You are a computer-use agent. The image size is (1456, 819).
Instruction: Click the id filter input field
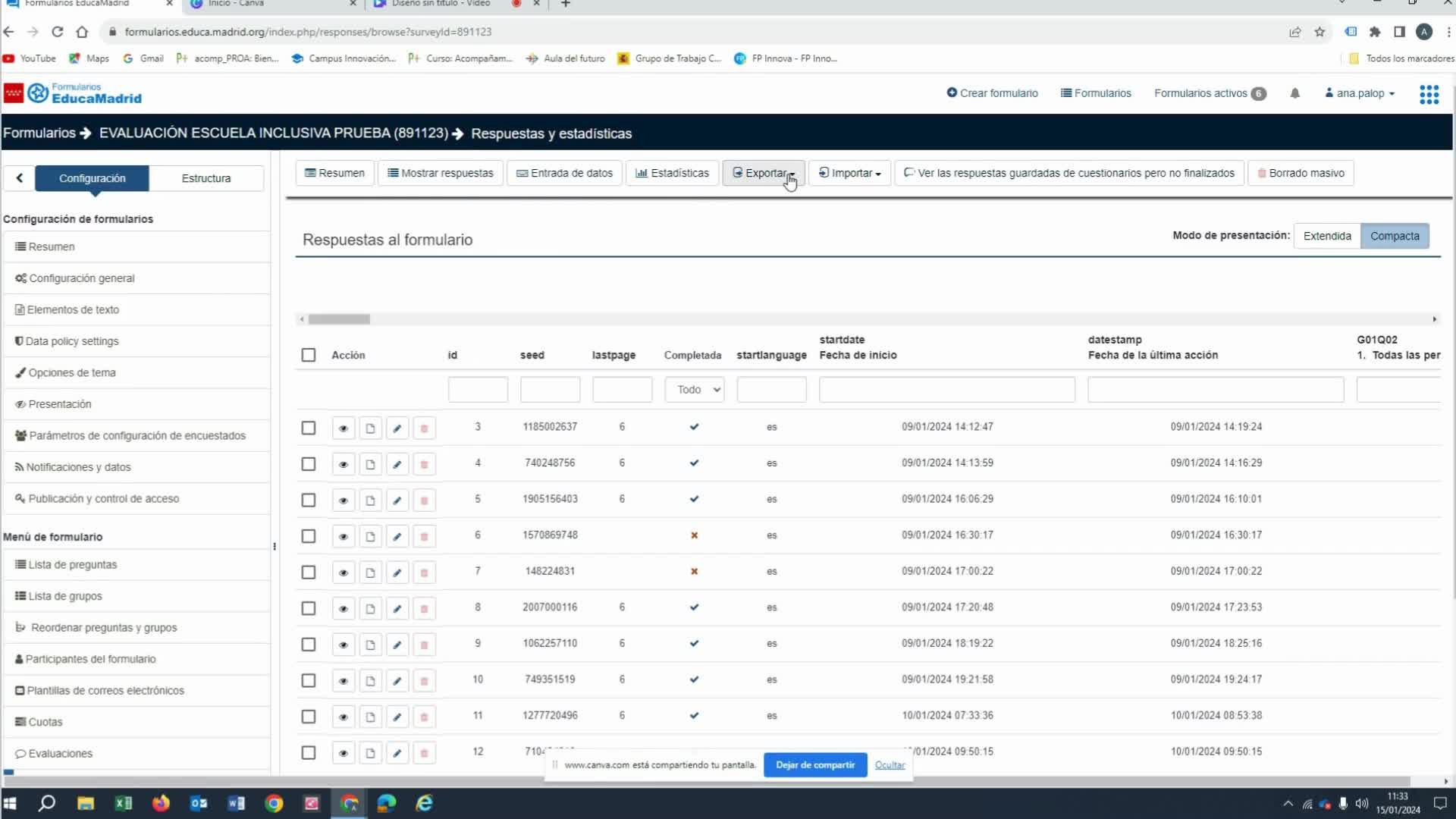pos(478,390)
